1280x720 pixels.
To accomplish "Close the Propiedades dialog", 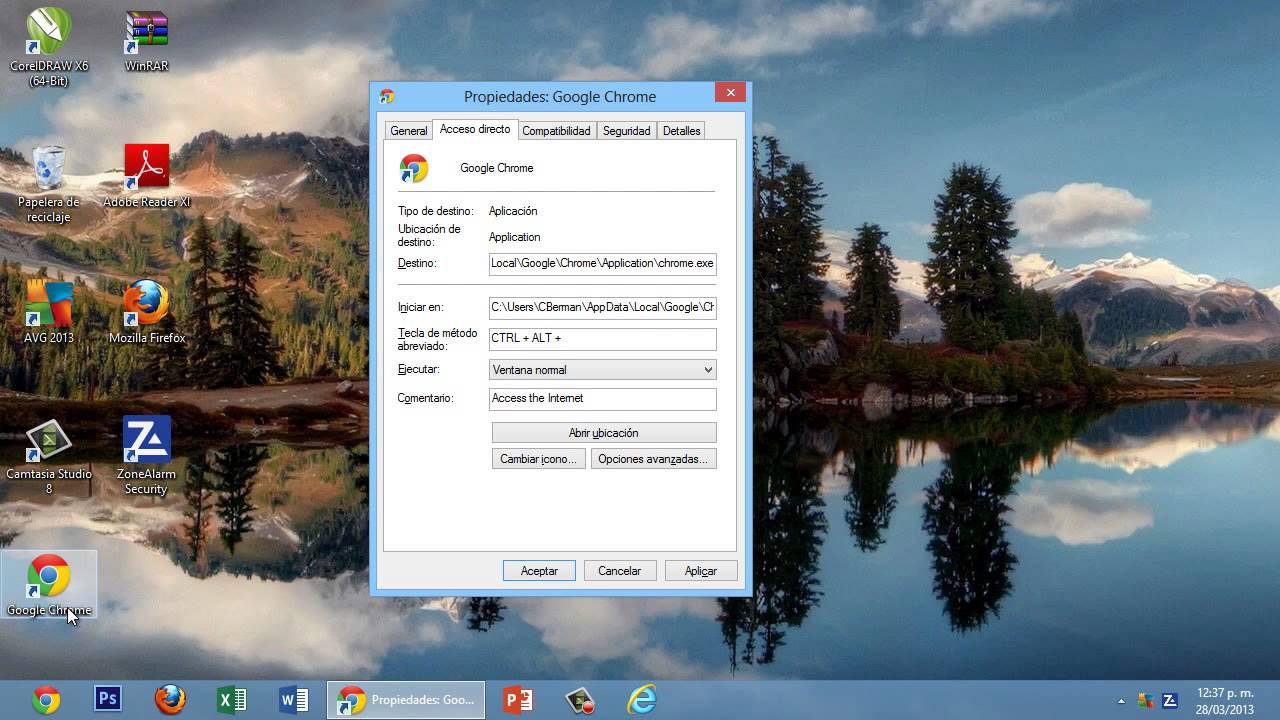I will 730,93.
